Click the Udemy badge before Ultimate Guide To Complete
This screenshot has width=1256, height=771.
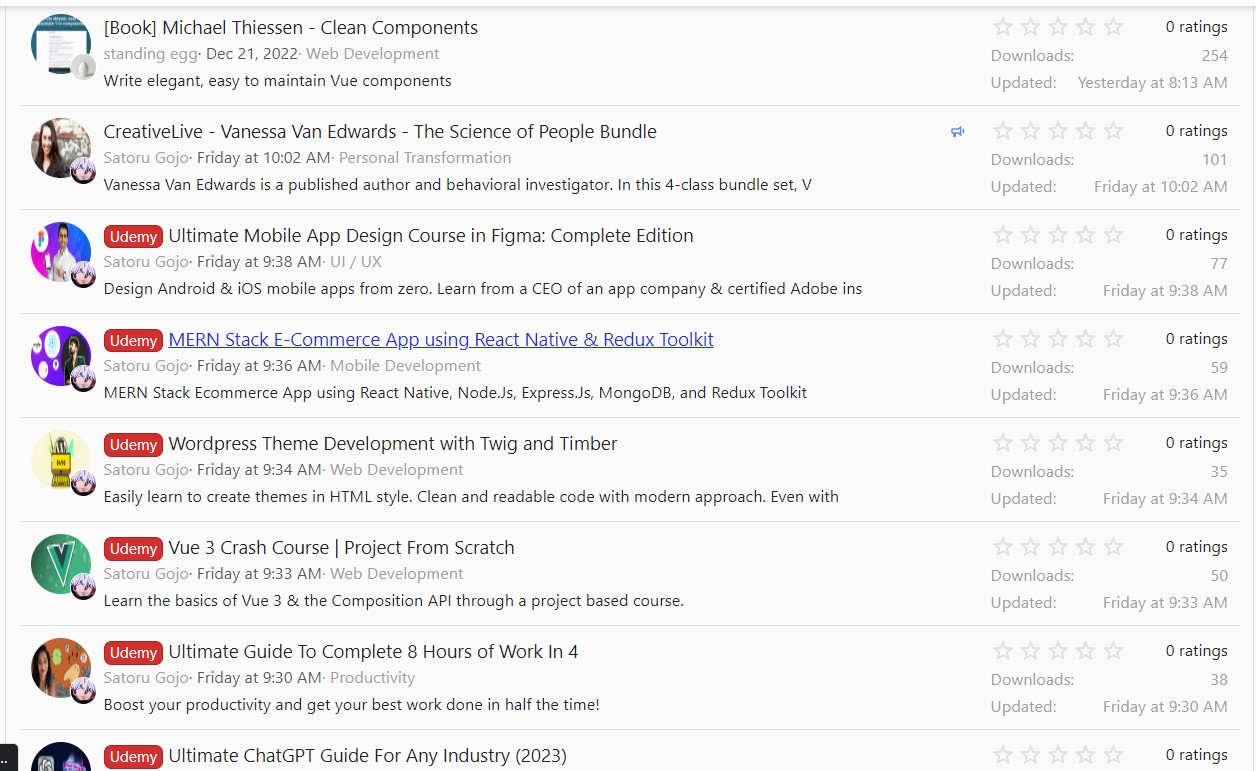[x=133, y=653]
